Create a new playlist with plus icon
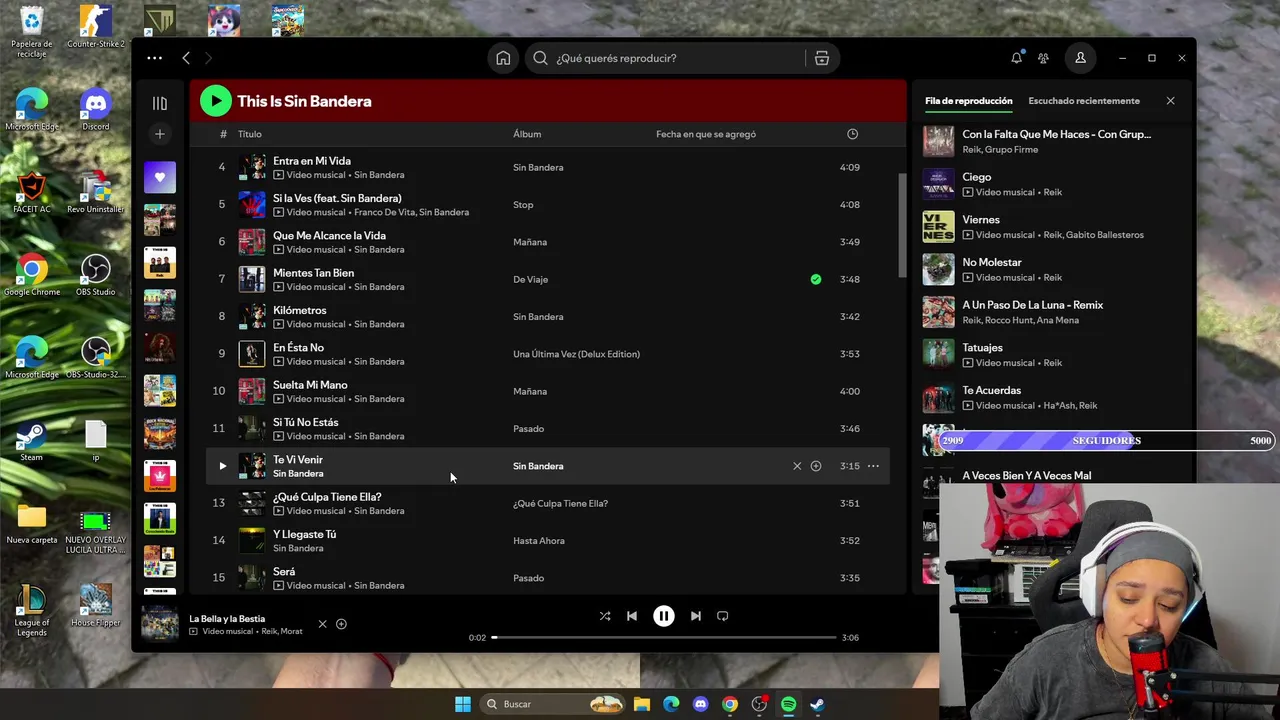This screenshot has width=1280, height=720. point(159,133)
